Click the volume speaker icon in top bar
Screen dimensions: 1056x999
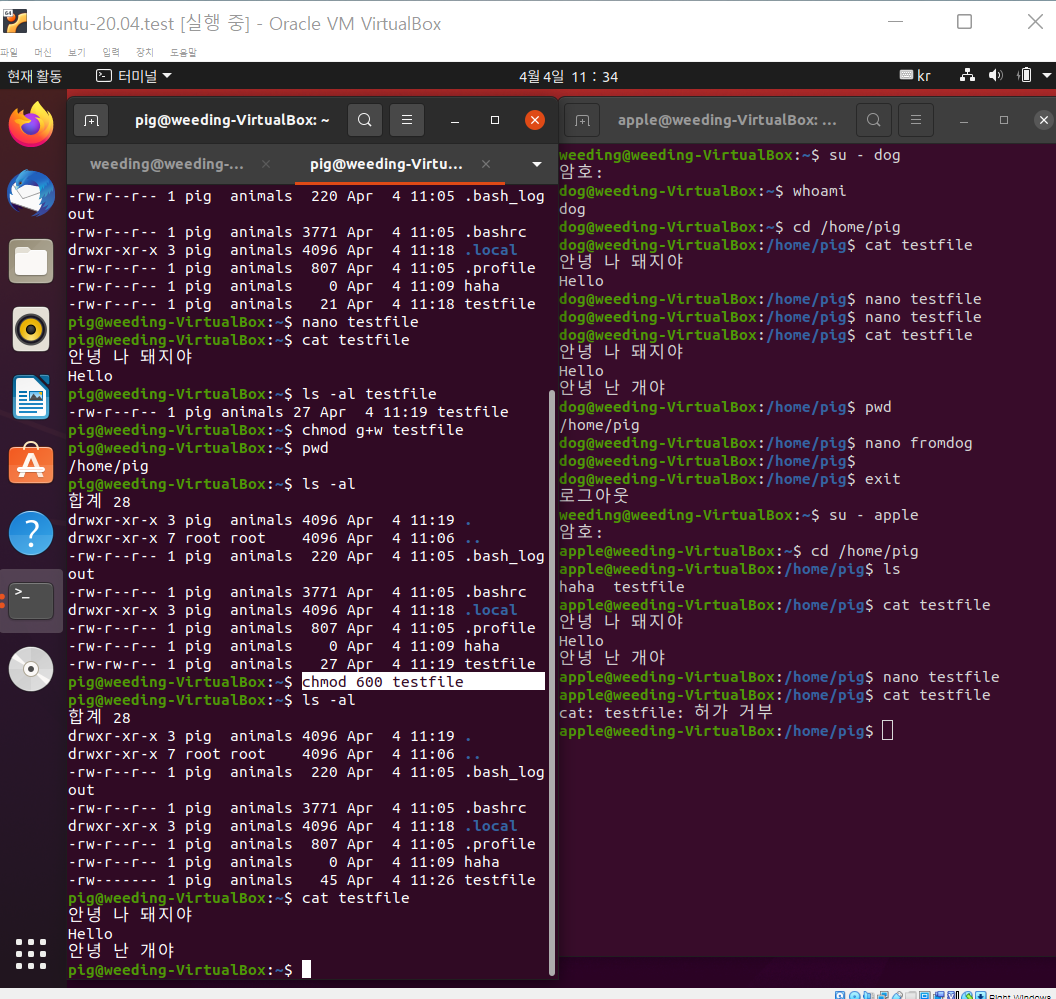[995, 75]
